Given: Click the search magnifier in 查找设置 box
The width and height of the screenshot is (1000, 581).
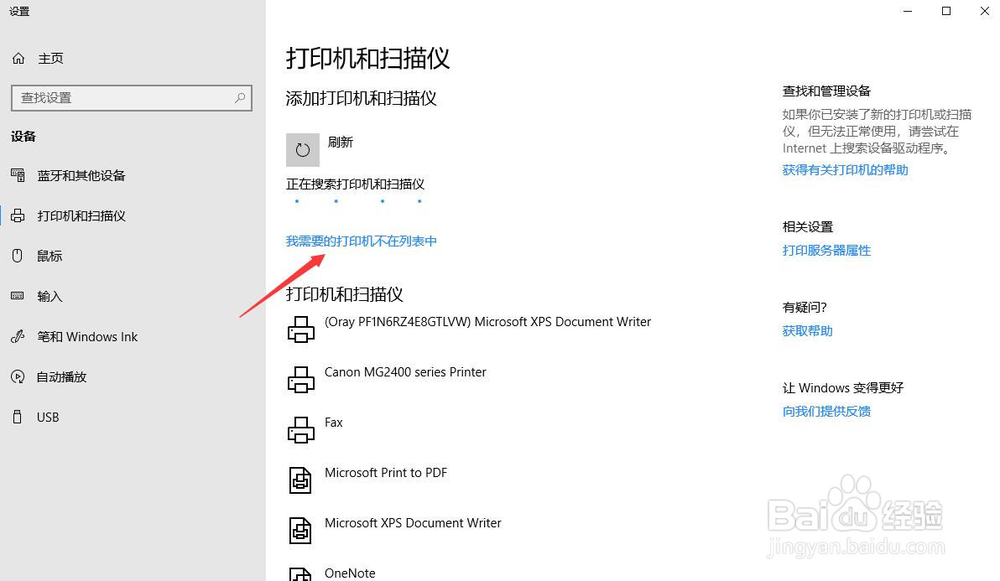Looking at the screenshot, I should pos(240,98).
